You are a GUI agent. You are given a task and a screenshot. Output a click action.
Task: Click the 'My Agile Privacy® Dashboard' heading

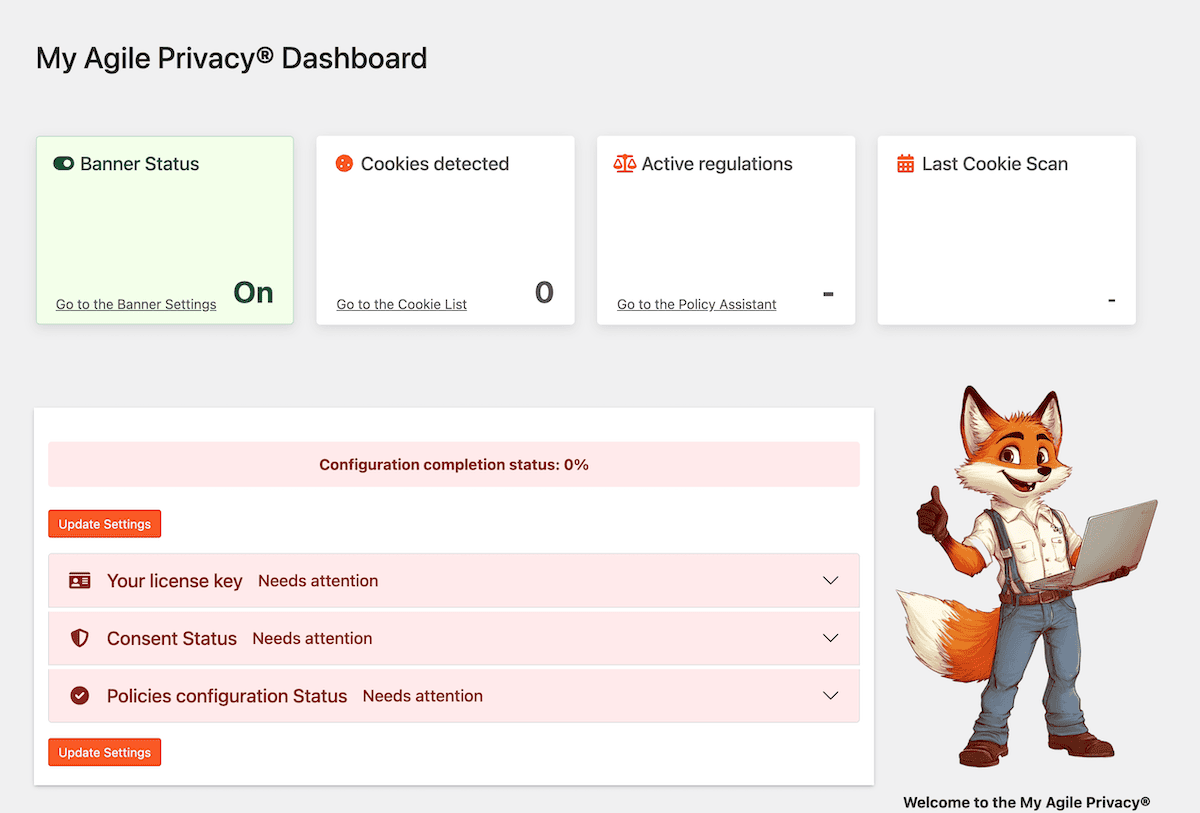click(x=232, y=58)
